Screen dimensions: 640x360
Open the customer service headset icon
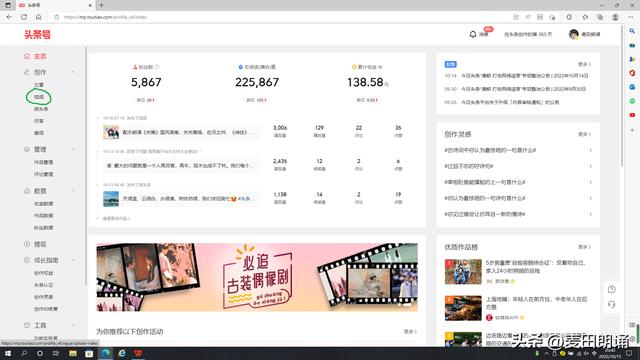tap(611, 304)
